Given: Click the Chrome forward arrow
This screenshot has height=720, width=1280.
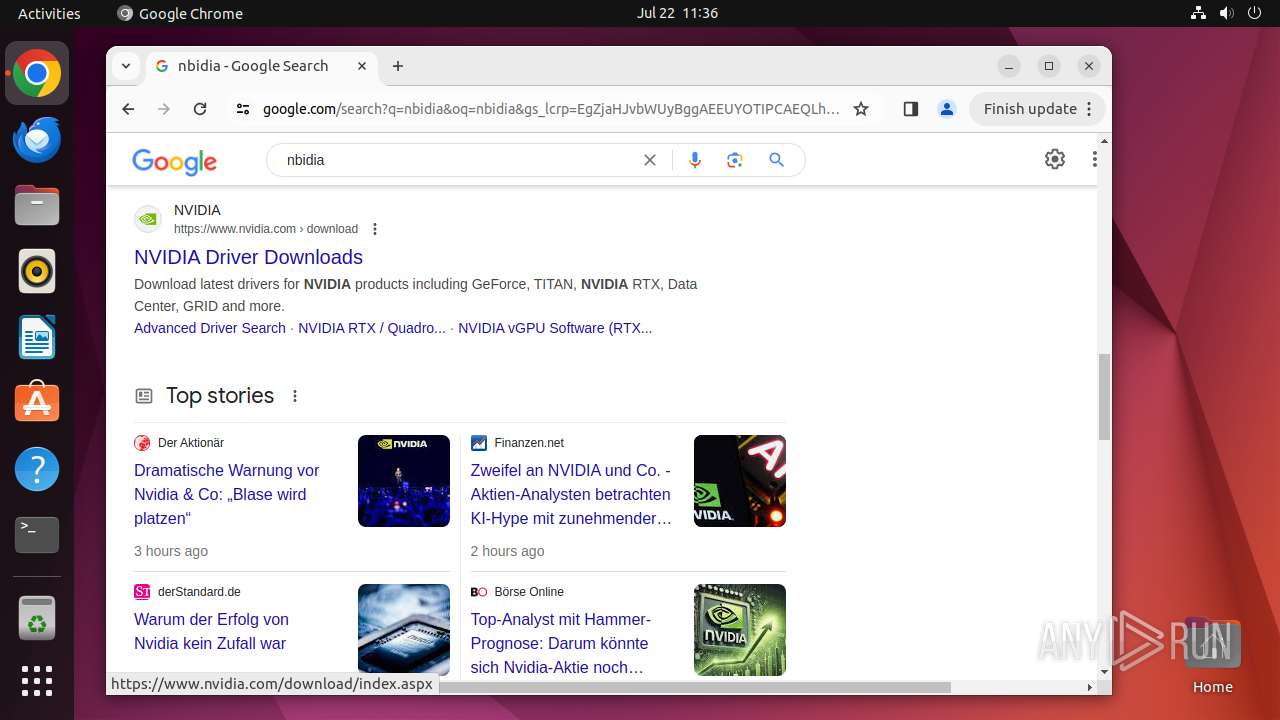Looking at the screenshot, I should (x=164, y=109).
